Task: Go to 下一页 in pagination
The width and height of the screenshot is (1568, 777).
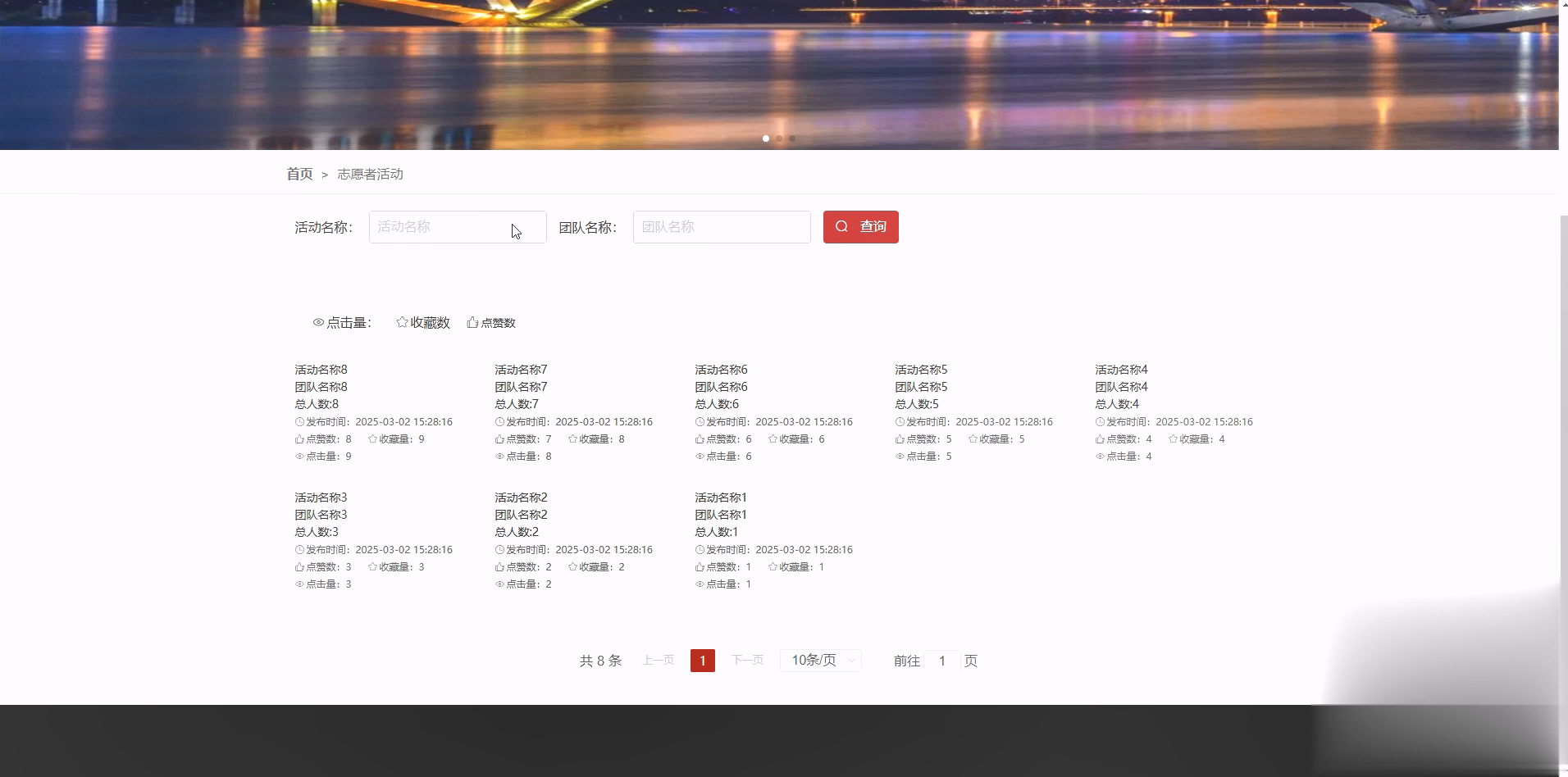Action: [x=747, y=660]
